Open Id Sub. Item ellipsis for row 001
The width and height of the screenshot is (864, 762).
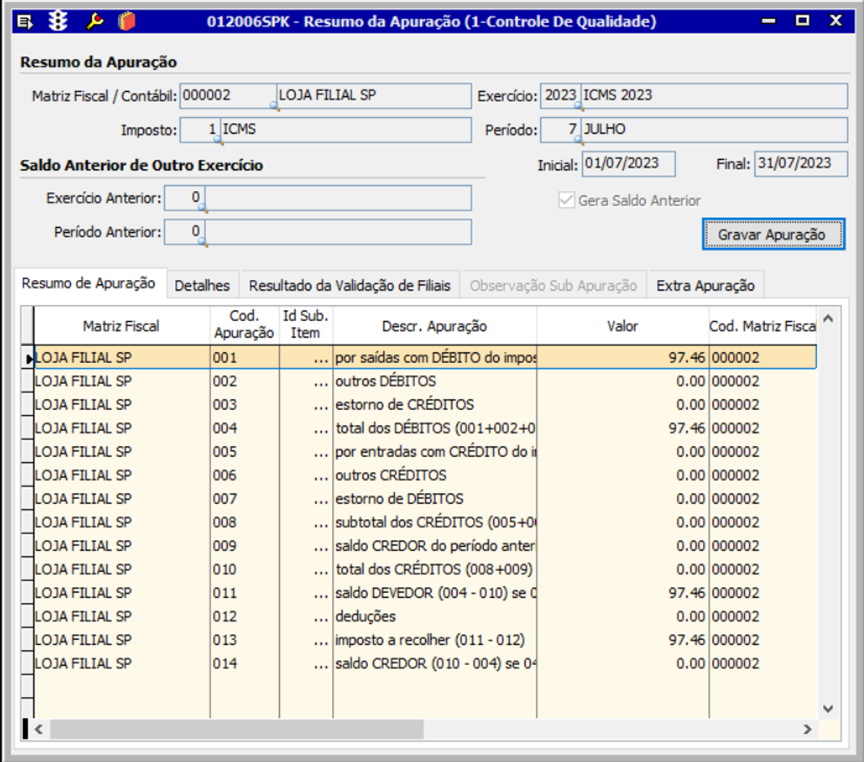[x=320, y=357]
